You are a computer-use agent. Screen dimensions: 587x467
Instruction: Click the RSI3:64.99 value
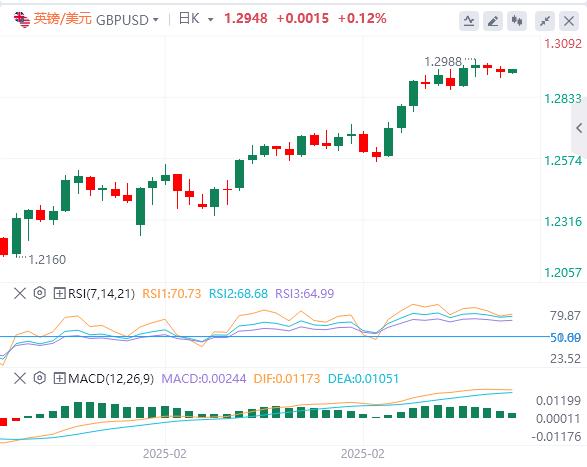point(304,294)
